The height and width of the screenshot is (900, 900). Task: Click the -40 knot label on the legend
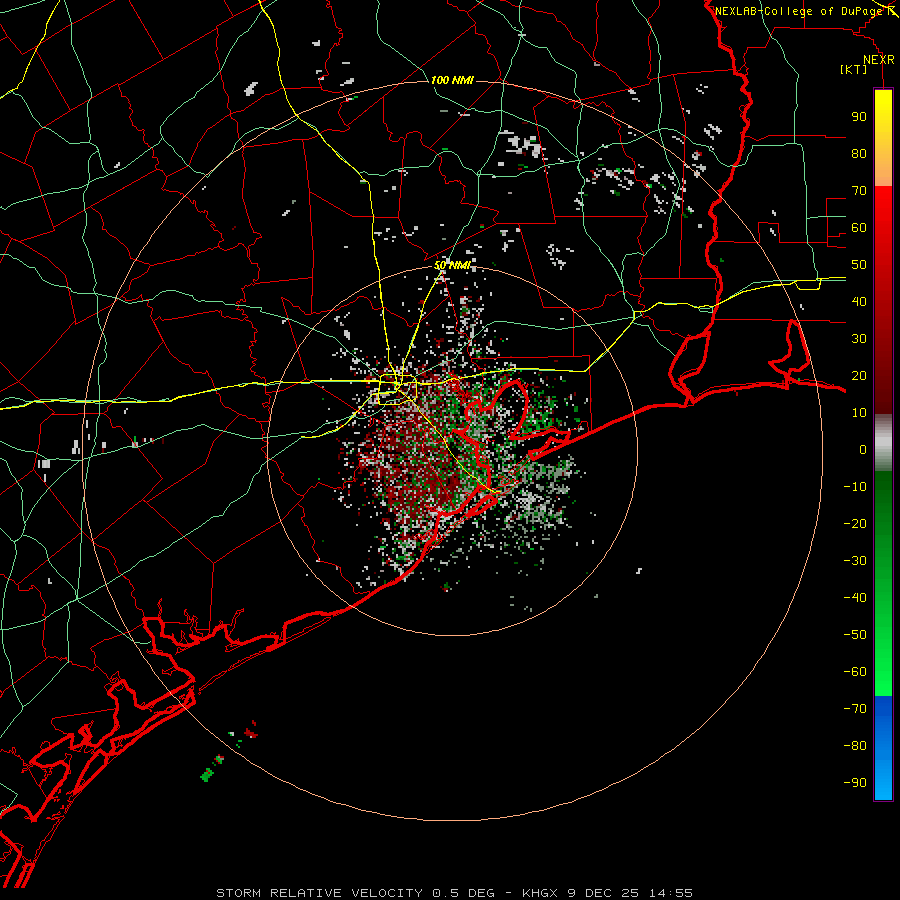855,598
